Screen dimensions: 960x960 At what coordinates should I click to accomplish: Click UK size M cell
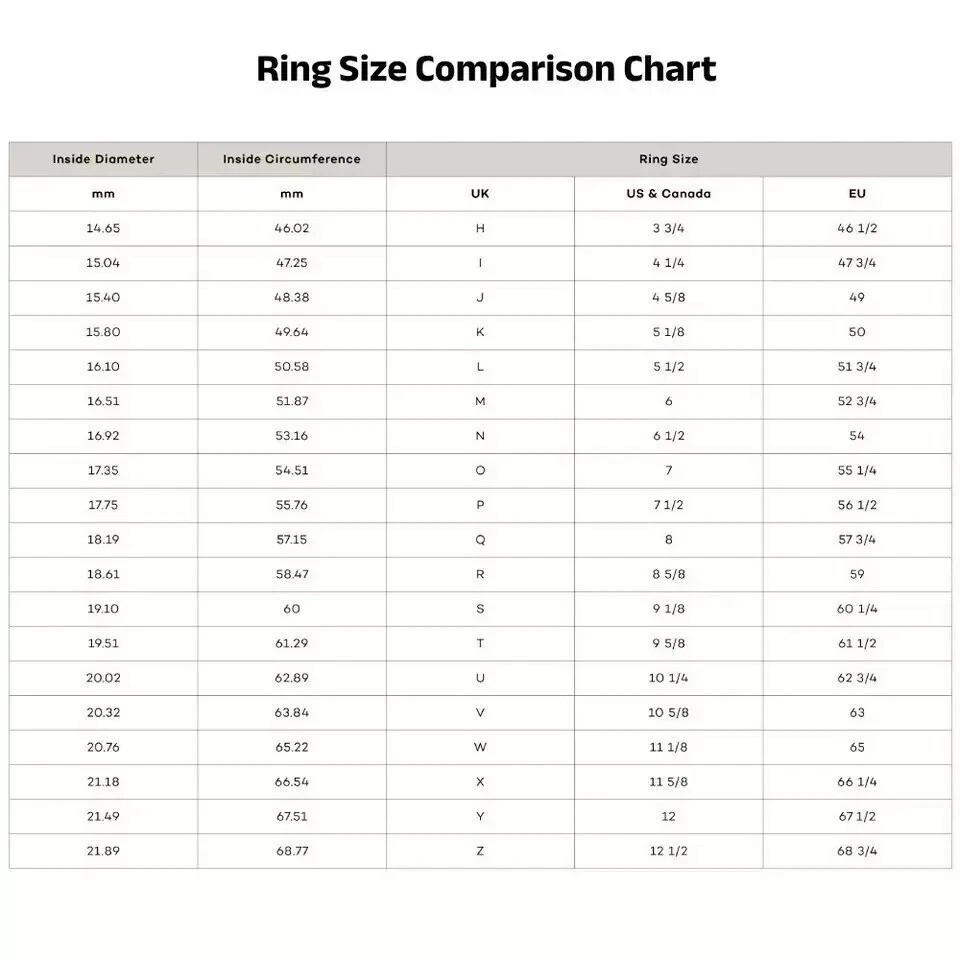480,401
